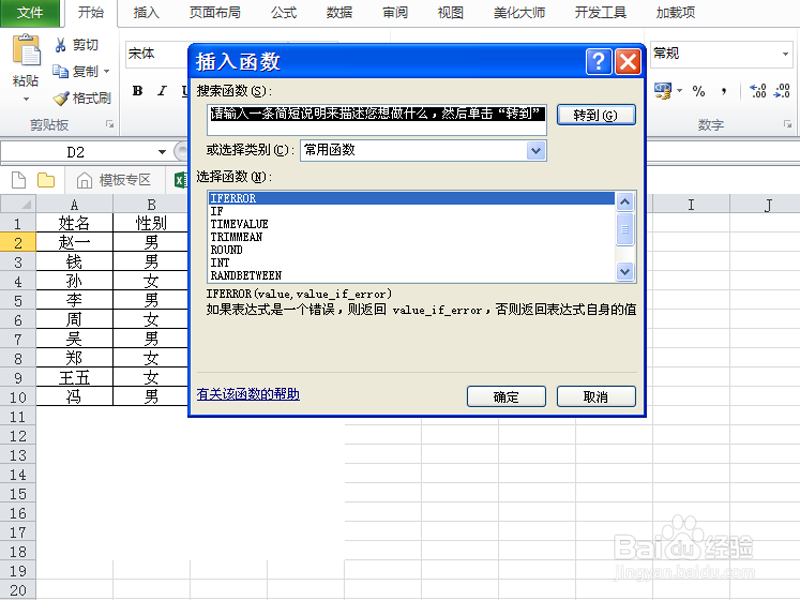Open the File tab
Image resolution: width=800 pixels, height=600 pixels.
point(30,13)
